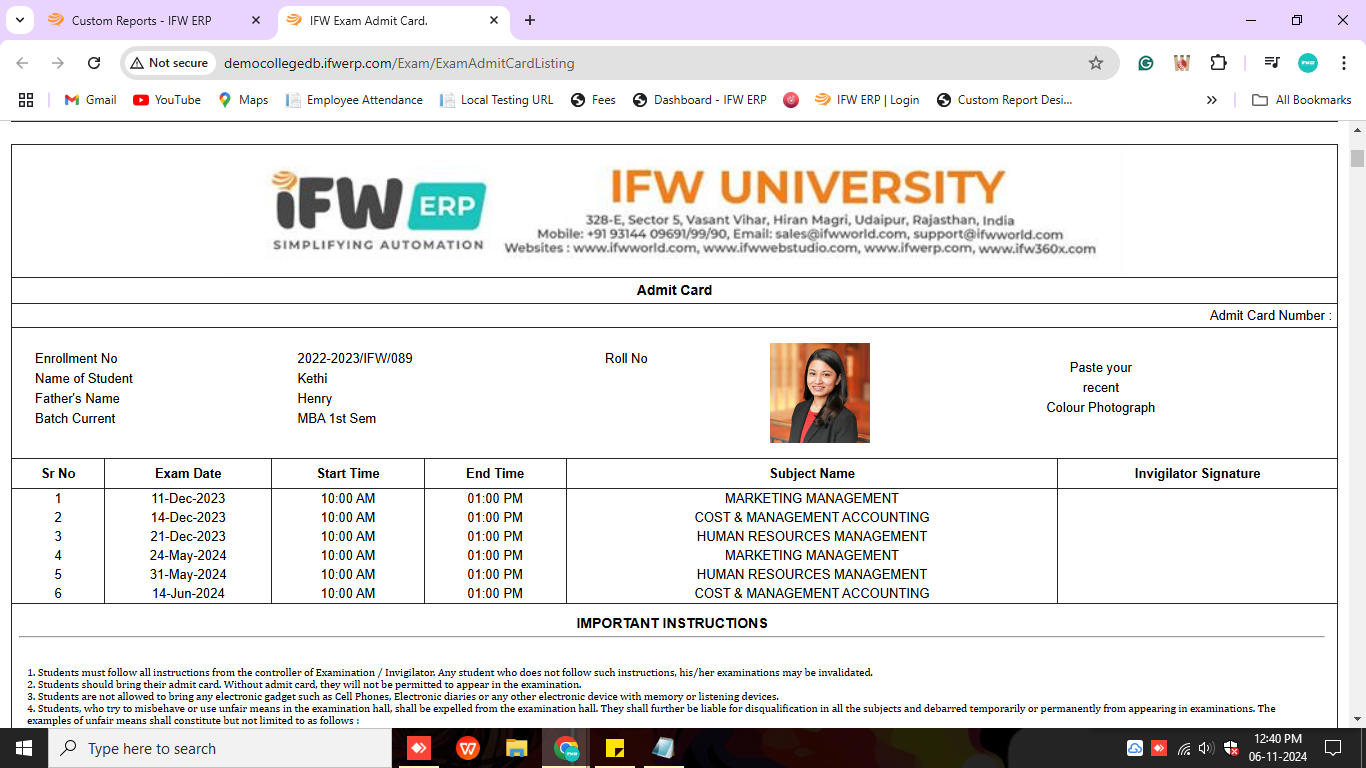Click the page vertical scrollbar thumb
This screenshot has height=768, width=1366.
1357,158
